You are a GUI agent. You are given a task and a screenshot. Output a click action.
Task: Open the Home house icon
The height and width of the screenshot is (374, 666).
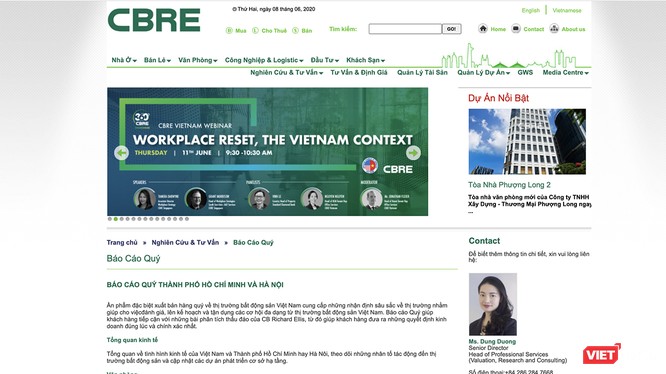tap(483, 28)
